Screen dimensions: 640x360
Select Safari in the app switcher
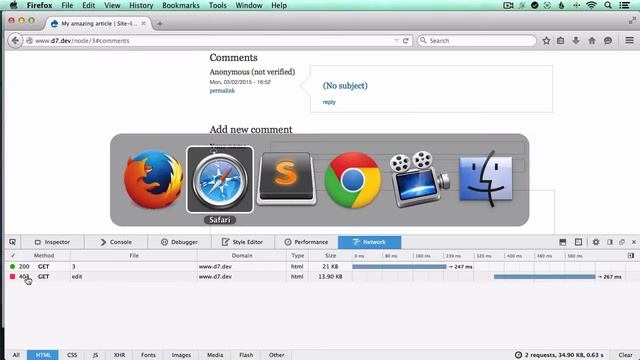(220, 180)
